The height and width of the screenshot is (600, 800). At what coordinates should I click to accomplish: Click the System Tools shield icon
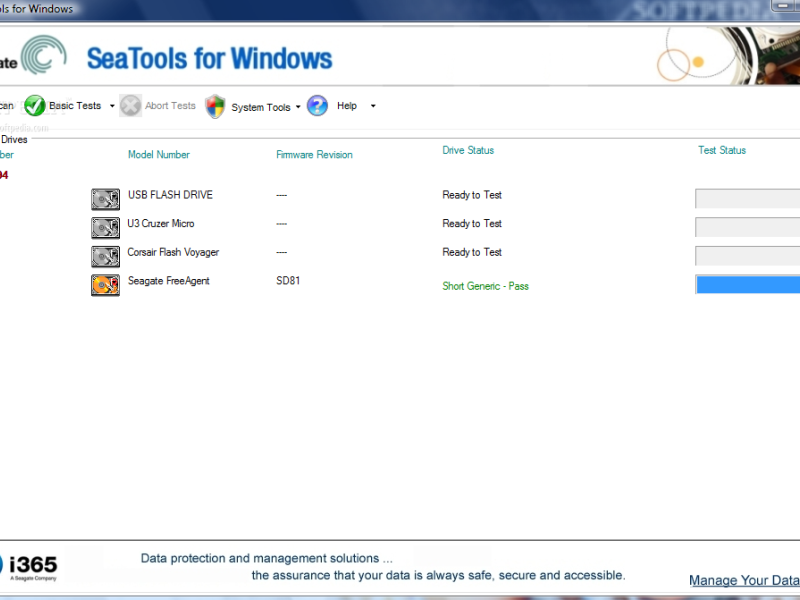215,106
